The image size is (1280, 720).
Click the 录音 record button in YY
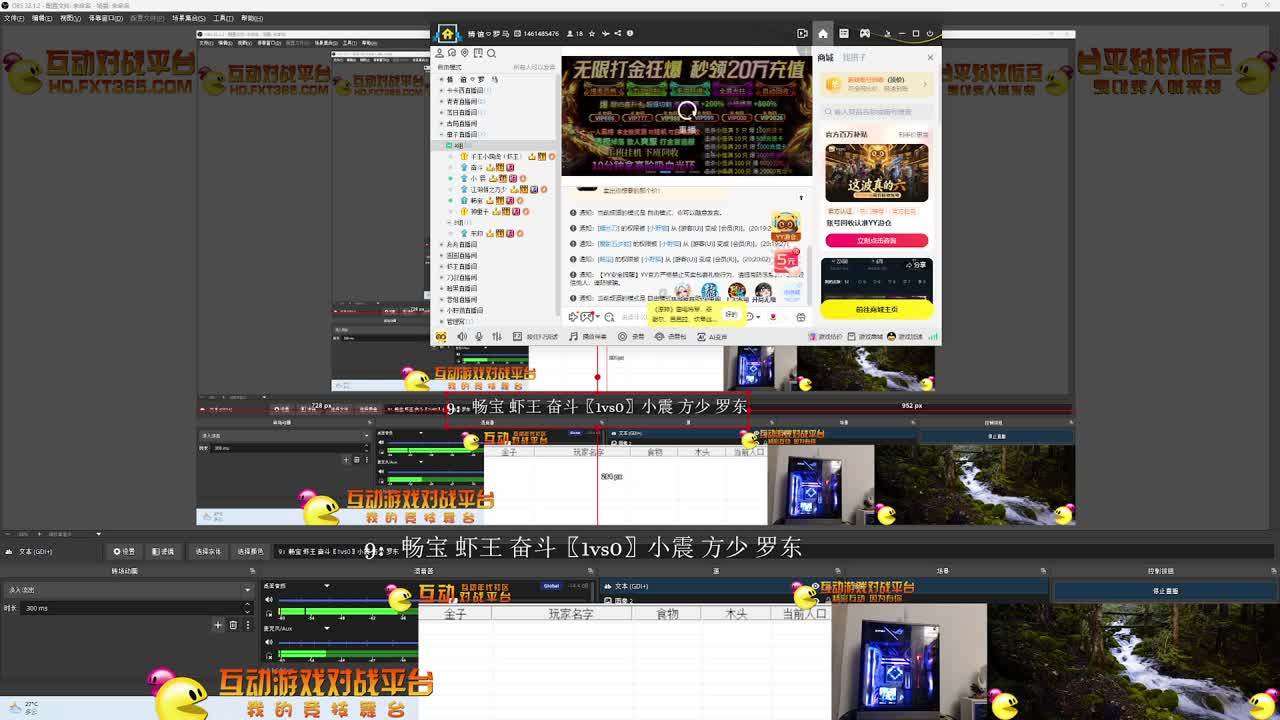point(630,337)
